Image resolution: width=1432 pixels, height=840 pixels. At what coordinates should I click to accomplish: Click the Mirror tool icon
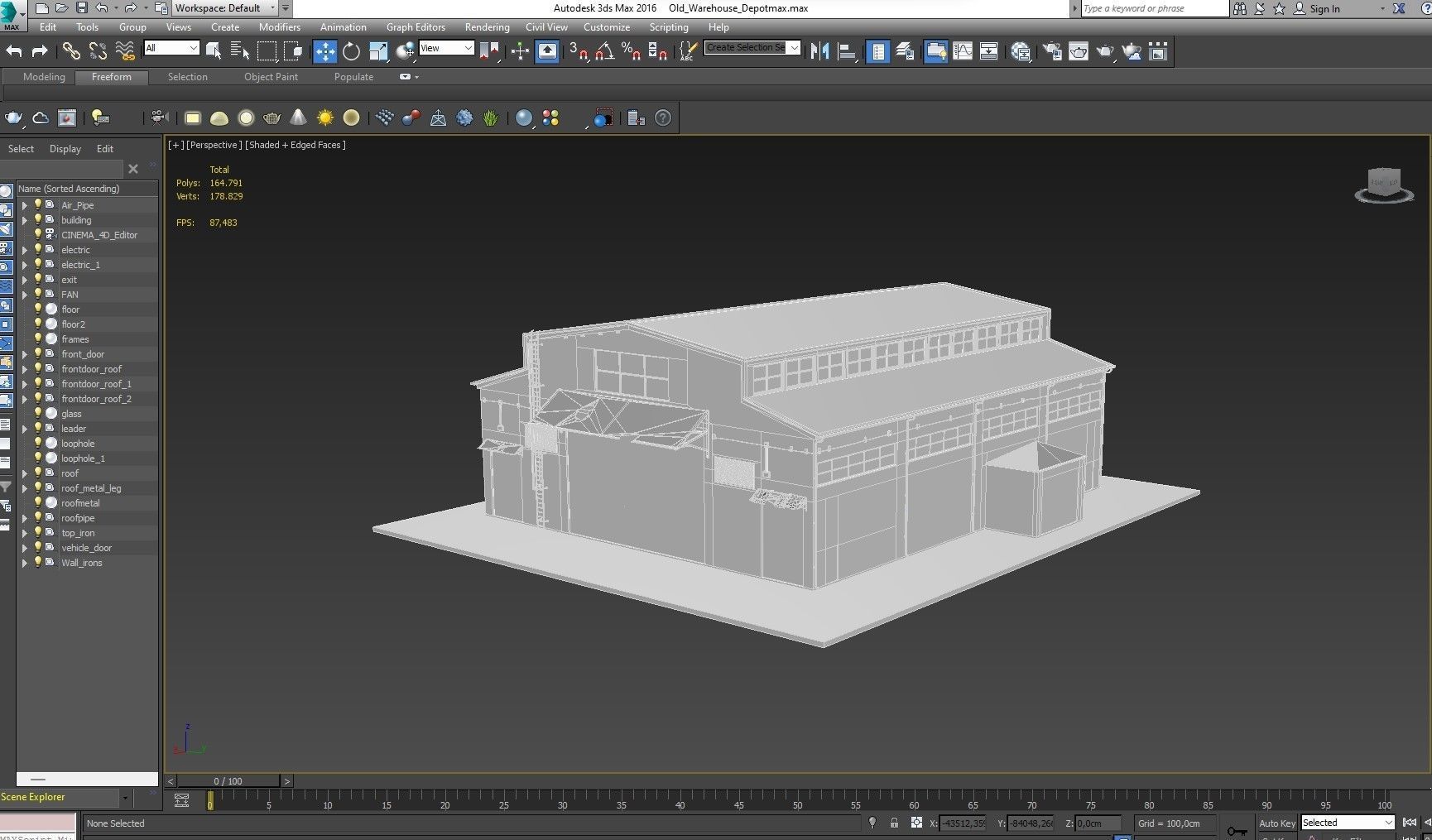tap(819, 51)
